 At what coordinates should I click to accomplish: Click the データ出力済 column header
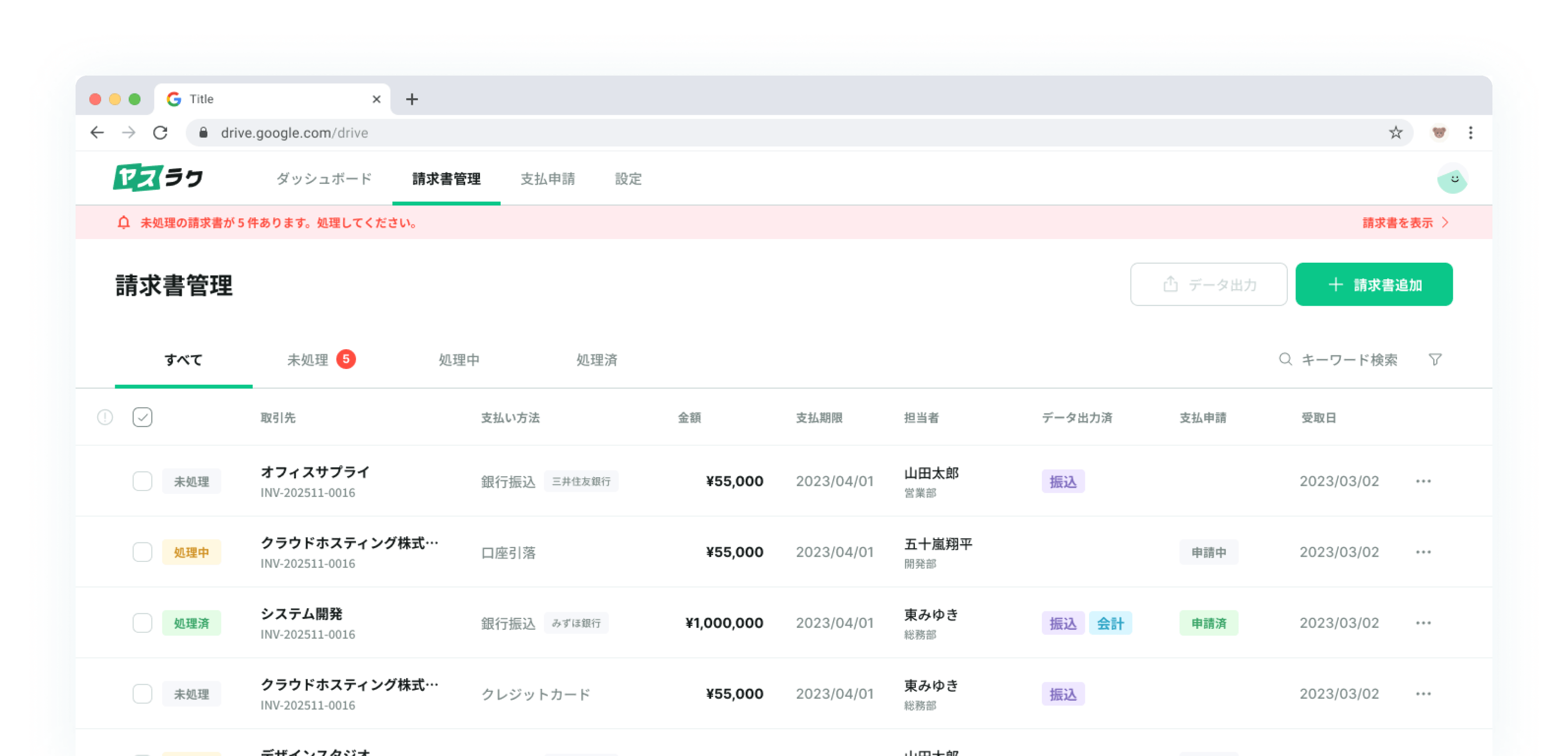click(x=1077, y=418)
